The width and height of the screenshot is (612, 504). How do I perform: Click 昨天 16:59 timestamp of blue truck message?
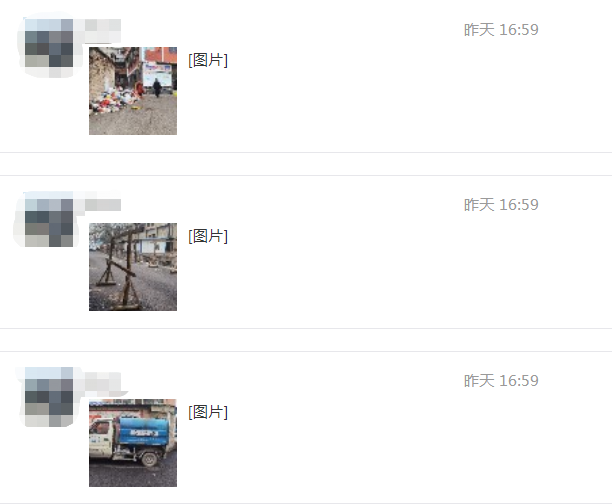tap(501, 381)
